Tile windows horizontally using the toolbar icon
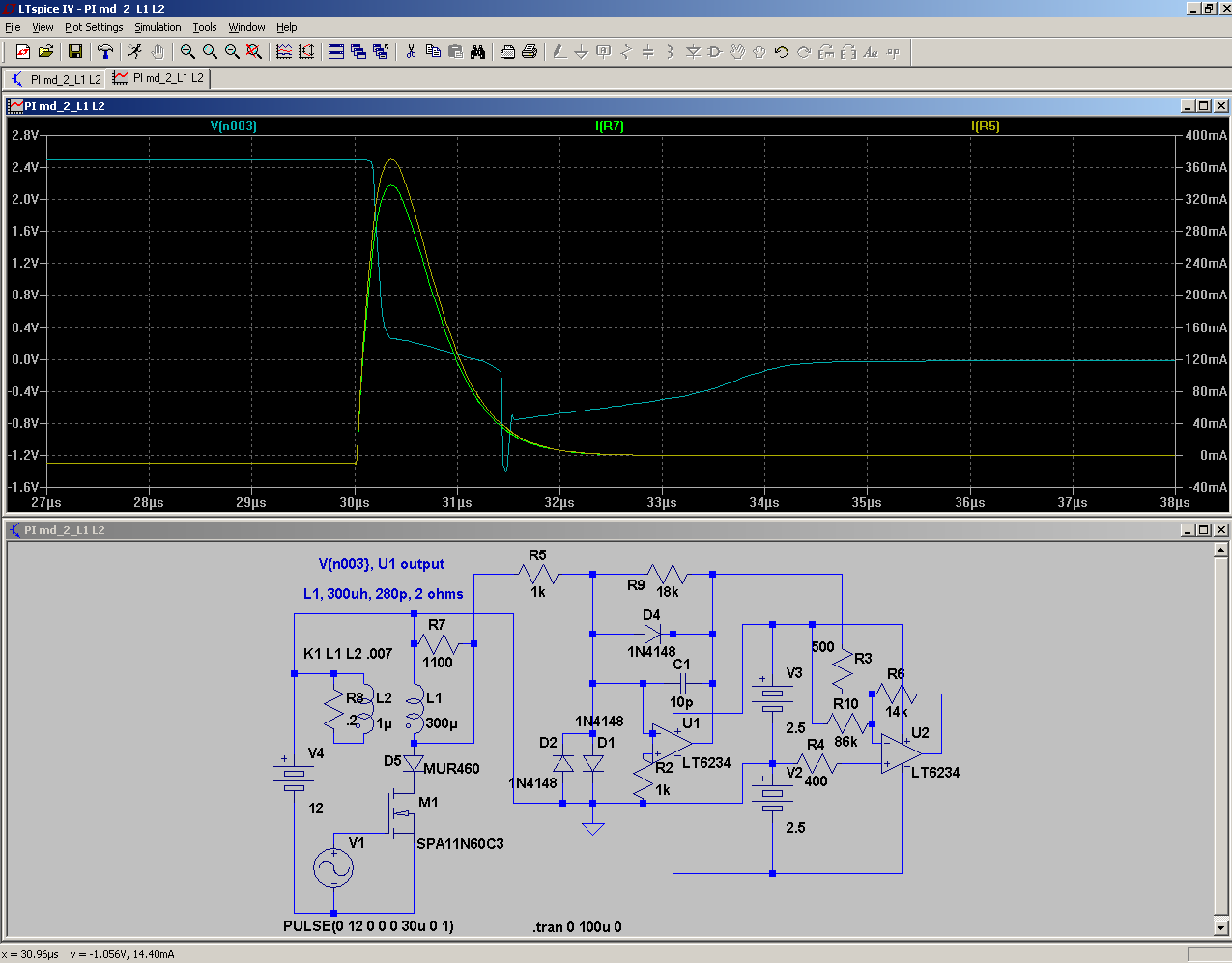 (x=336, y=52)
